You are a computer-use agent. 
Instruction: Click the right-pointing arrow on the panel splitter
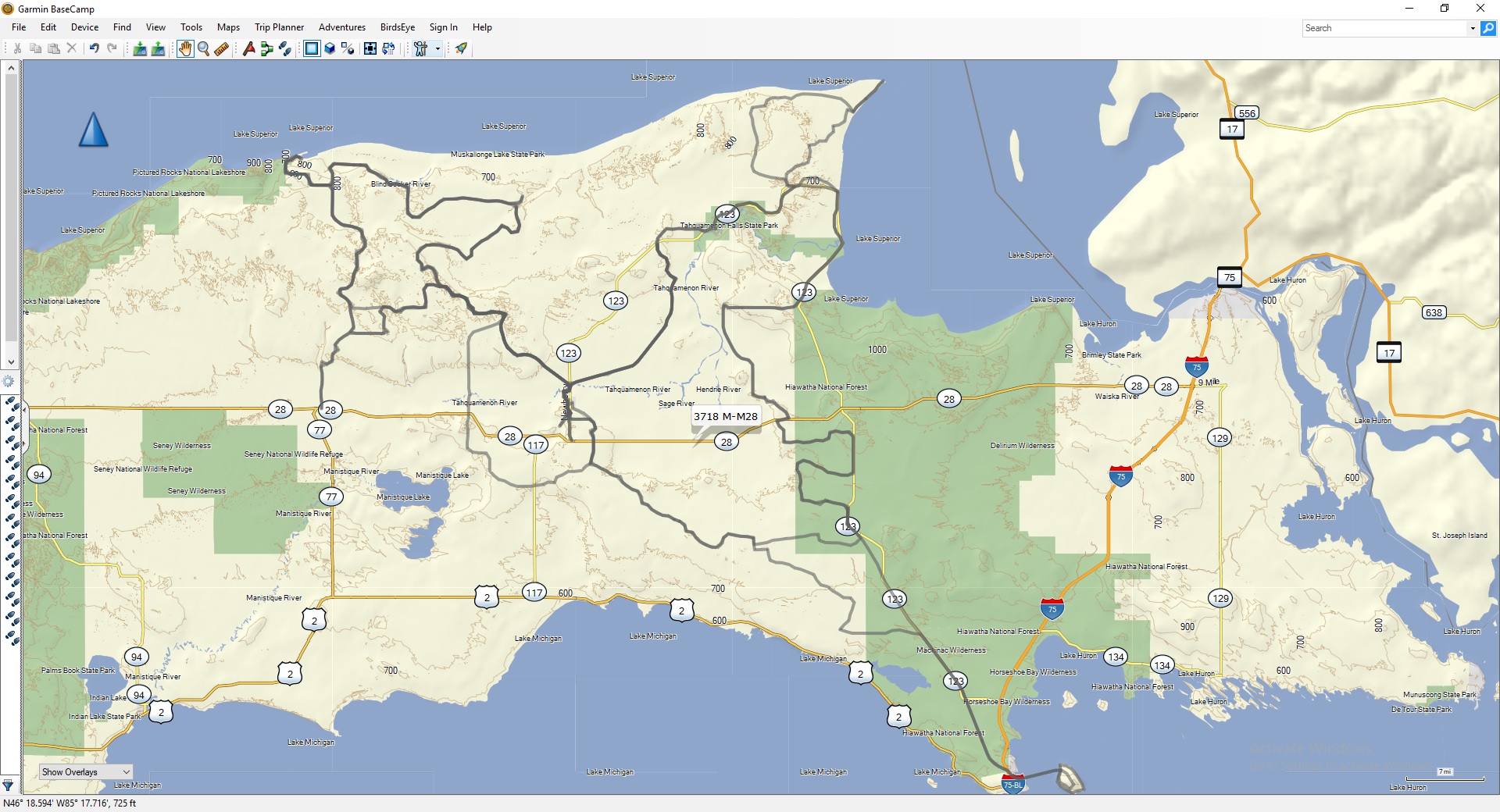coord(24,444)
